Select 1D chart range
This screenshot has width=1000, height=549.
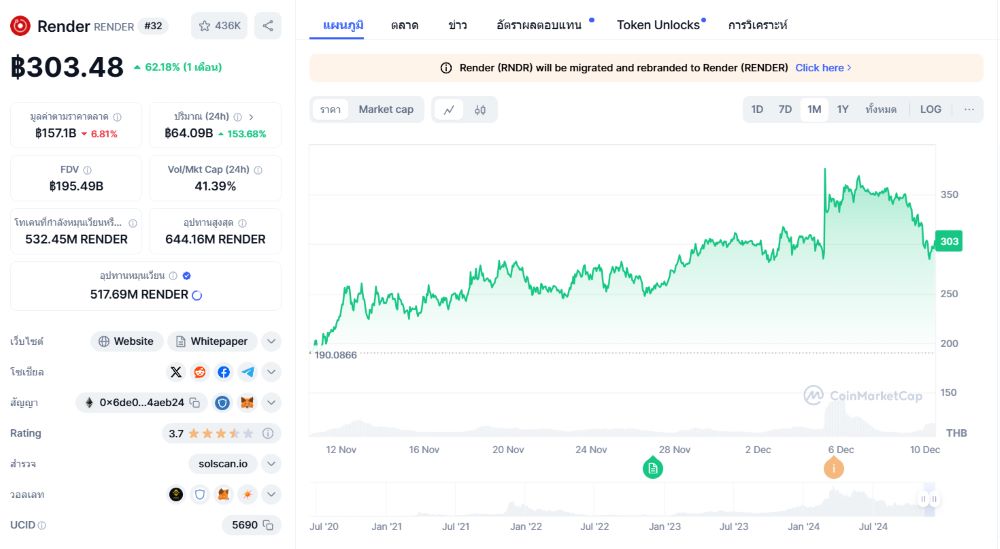coord(757,110)
